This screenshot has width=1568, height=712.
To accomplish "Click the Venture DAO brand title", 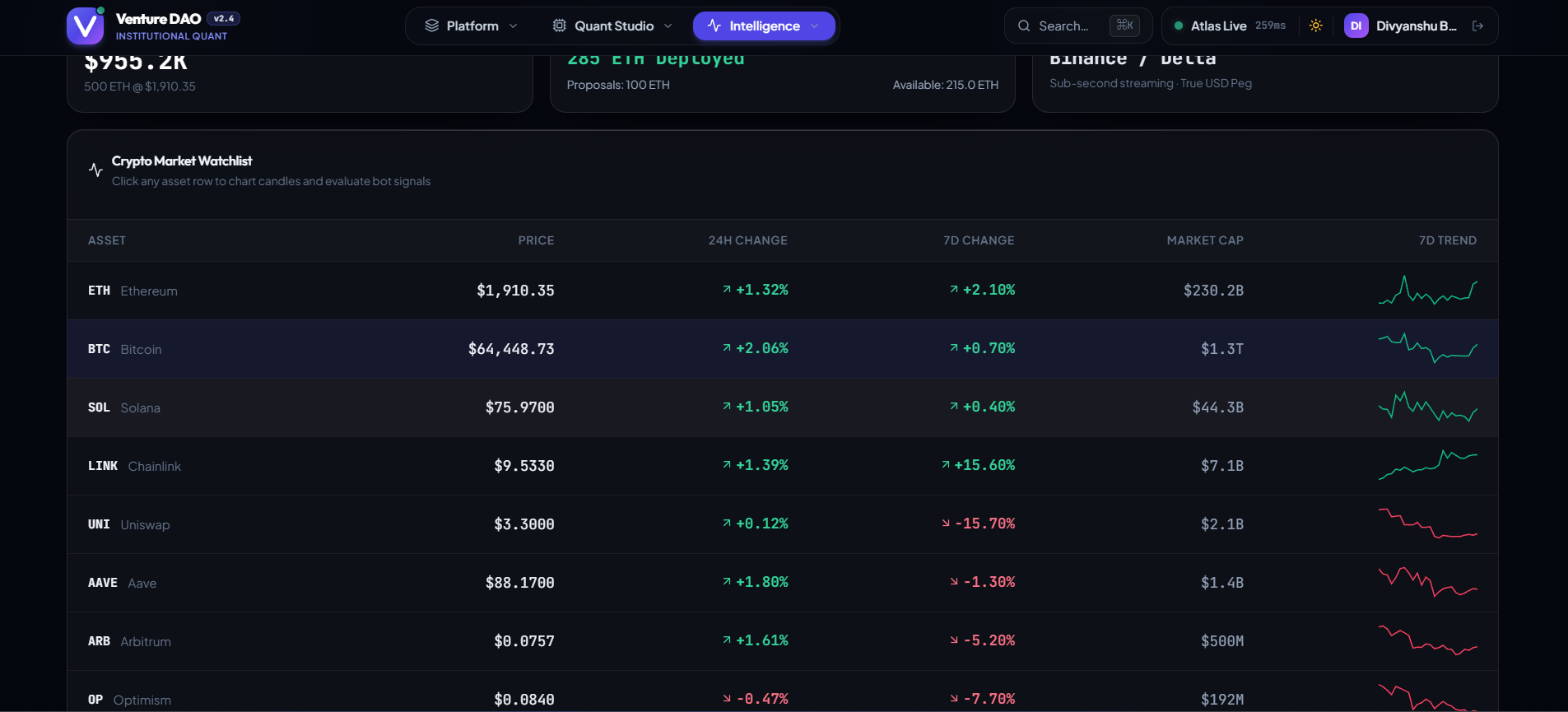I will [159, 18].
